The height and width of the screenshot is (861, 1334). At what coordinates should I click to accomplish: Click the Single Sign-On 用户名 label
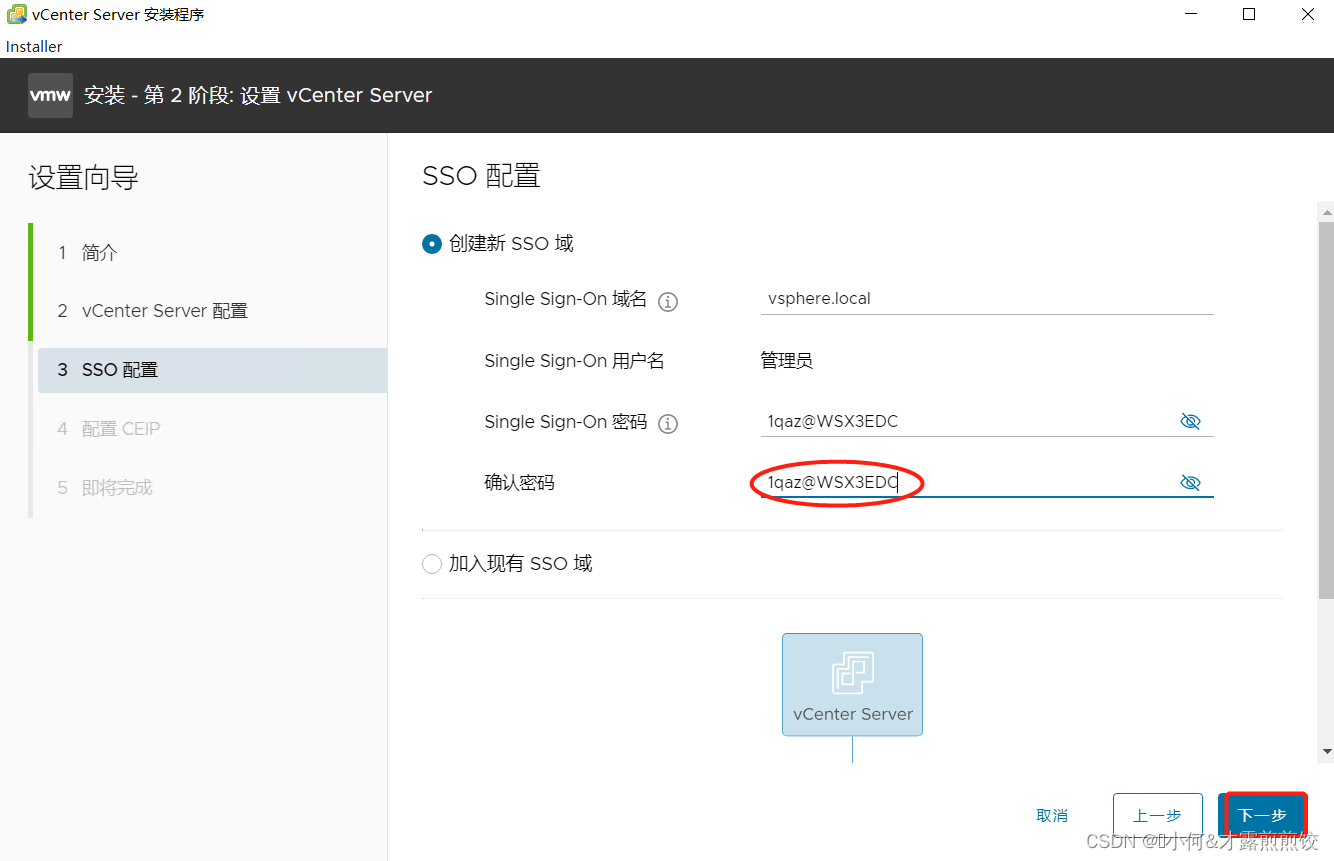574,361
